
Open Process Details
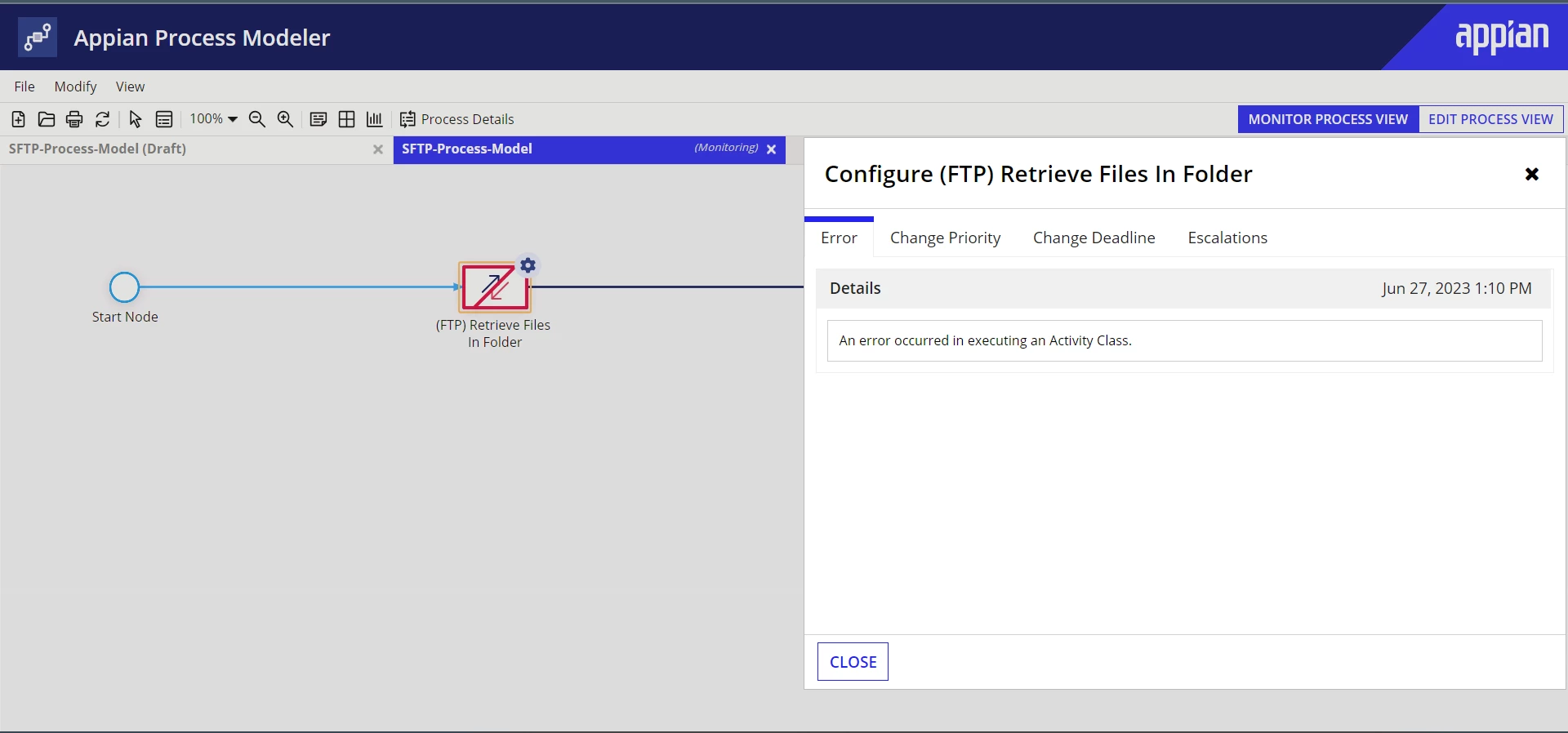(x=457, y=119)
